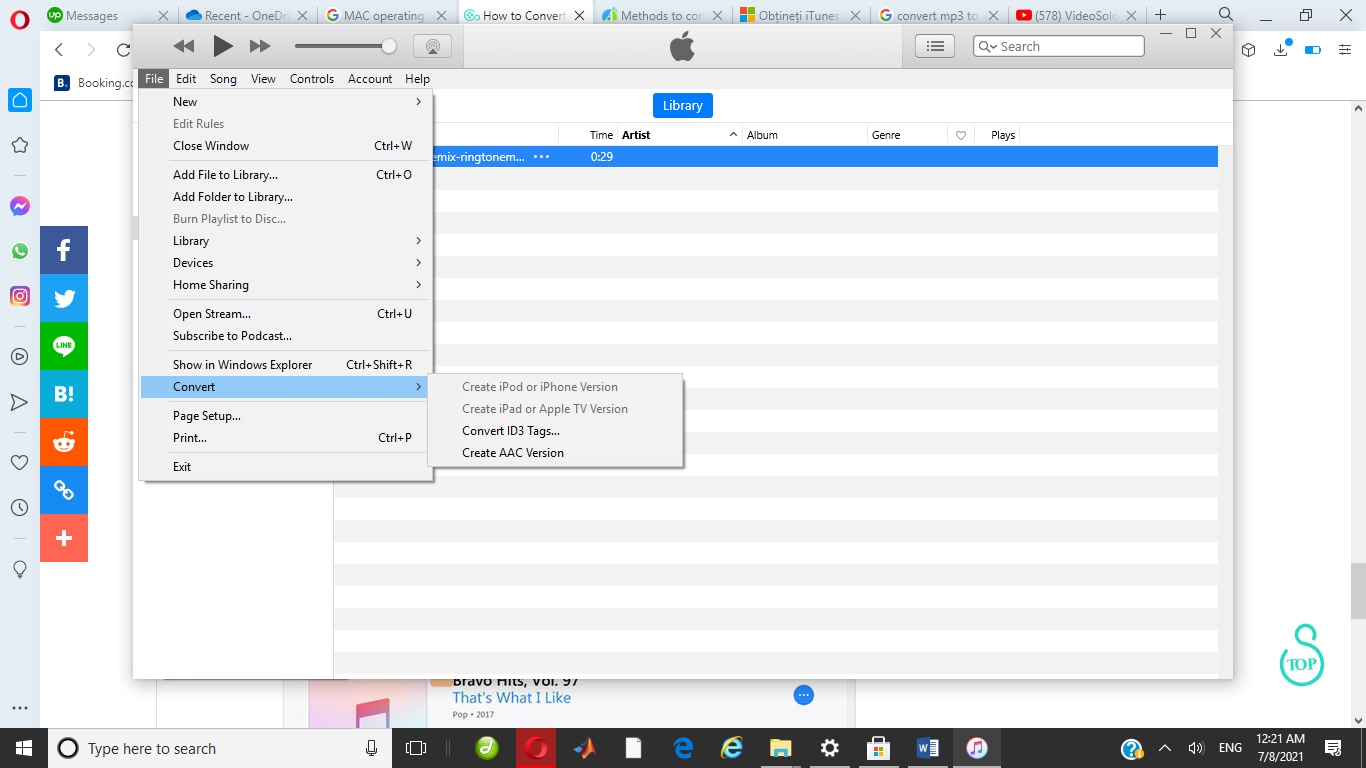The image size is (1366, 768).
Task: Open Instagram in Opera sidebar
Action: pyautogui.click(x=19, y=296)
